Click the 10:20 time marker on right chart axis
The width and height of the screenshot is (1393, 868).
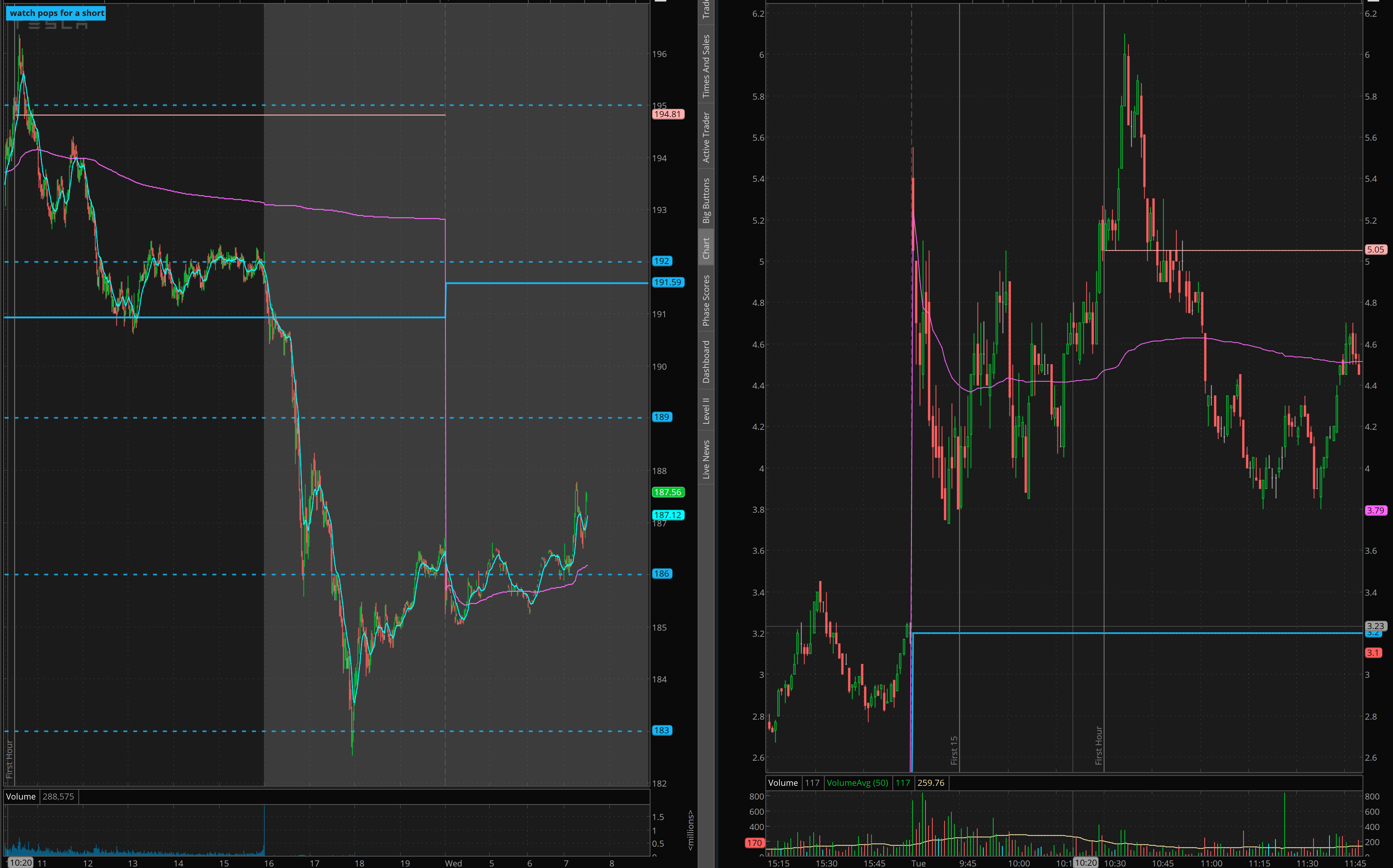click(1085, 863)
